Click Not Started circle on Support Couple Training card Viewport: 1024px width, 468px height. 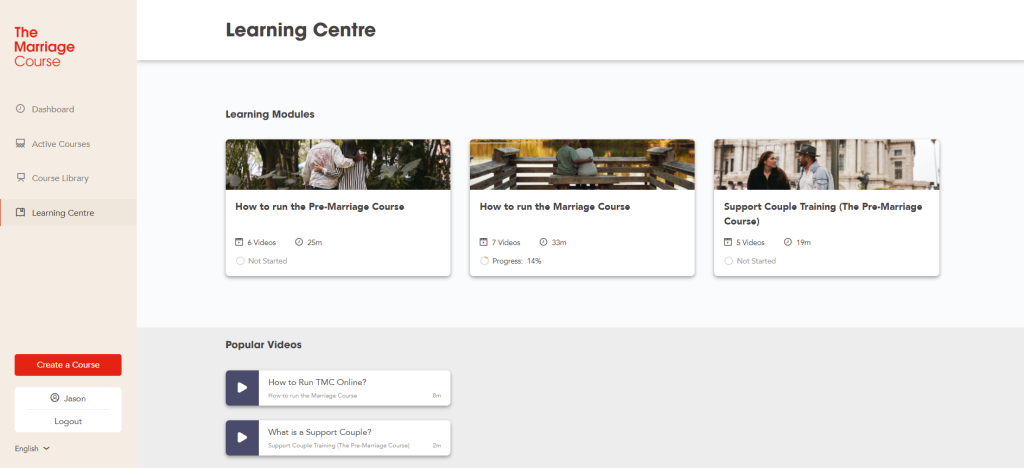click(x=729, y=261)
